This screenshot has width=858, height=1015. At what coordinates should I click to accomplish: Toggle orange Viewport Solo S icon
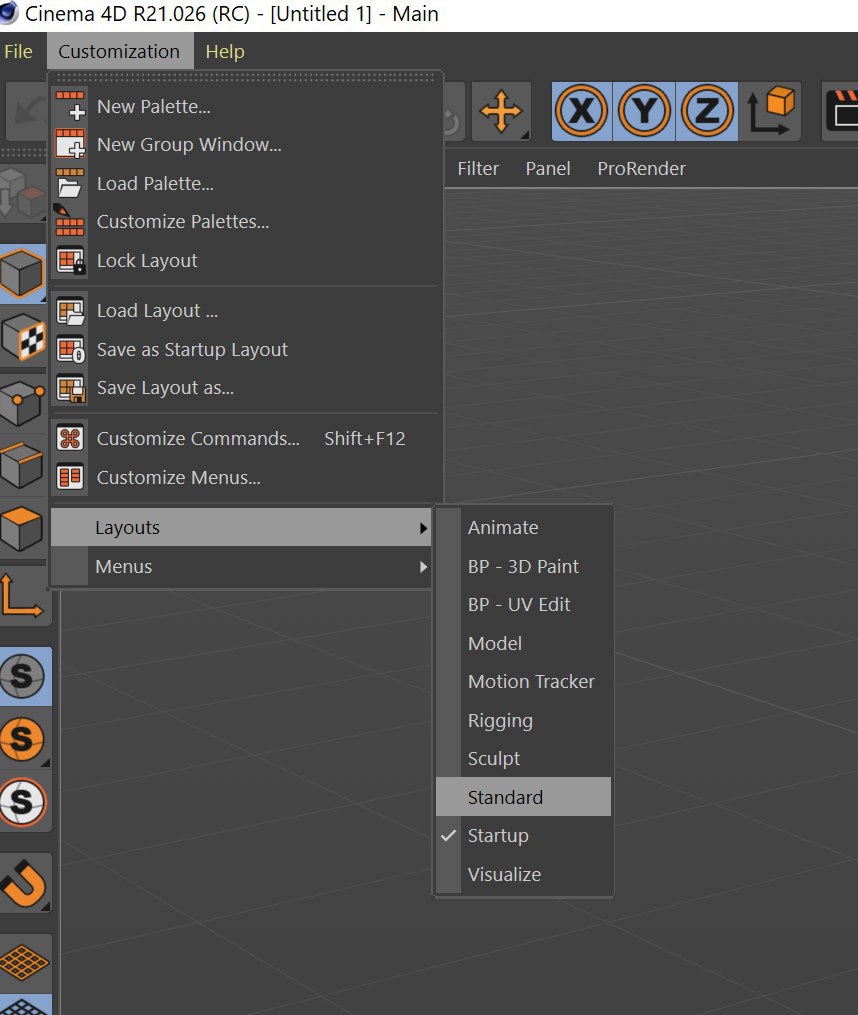(x=25, y=739)
